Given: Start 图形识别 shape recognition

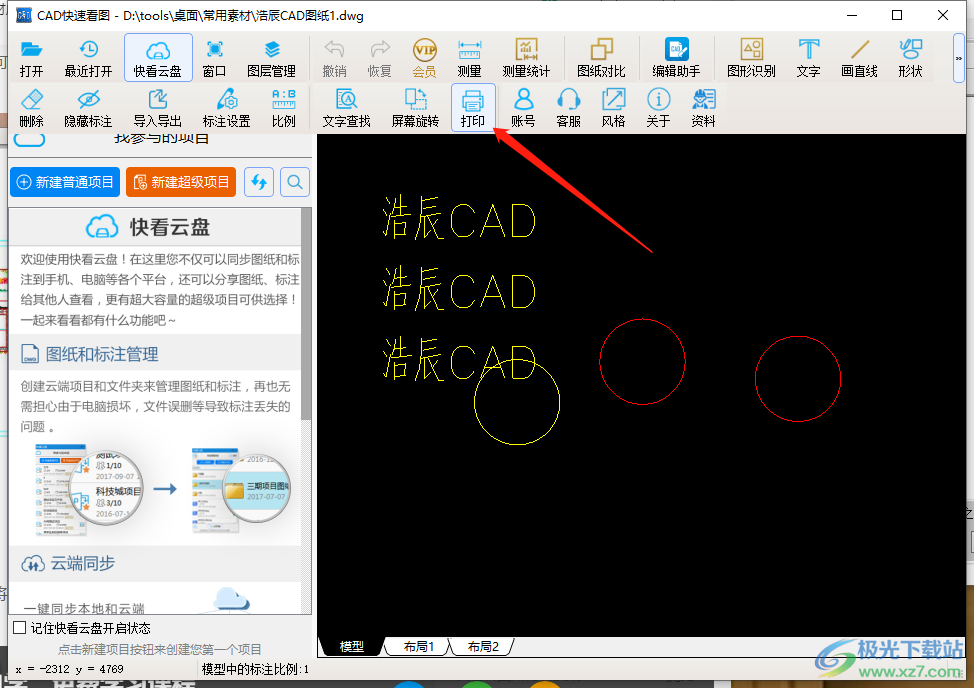Looking at the screenshot, I should 752,58.
